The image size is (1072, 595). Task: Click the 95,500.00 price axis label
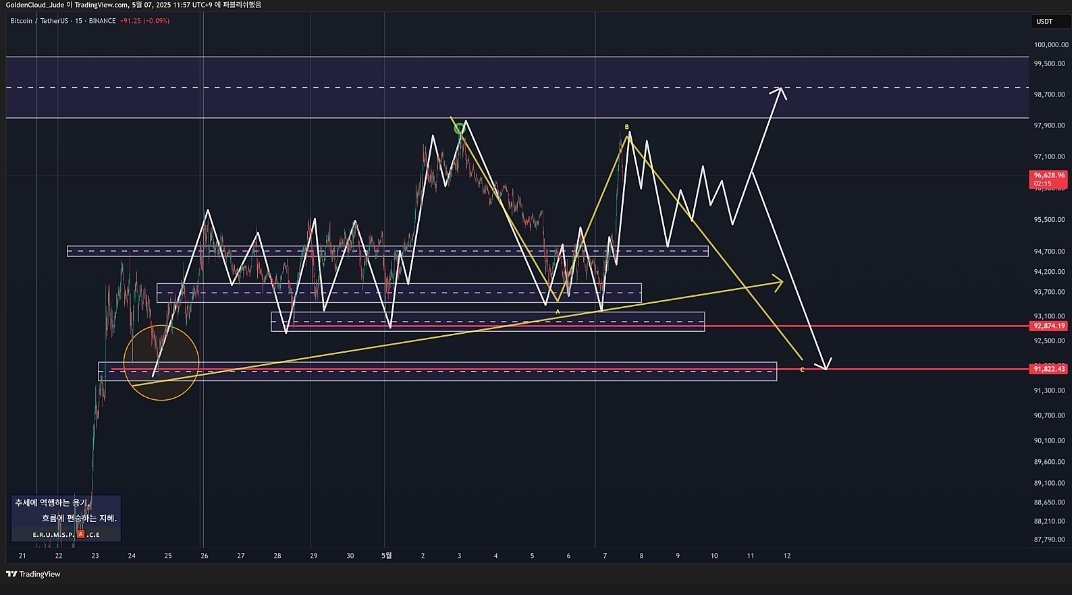(1049, 220)
